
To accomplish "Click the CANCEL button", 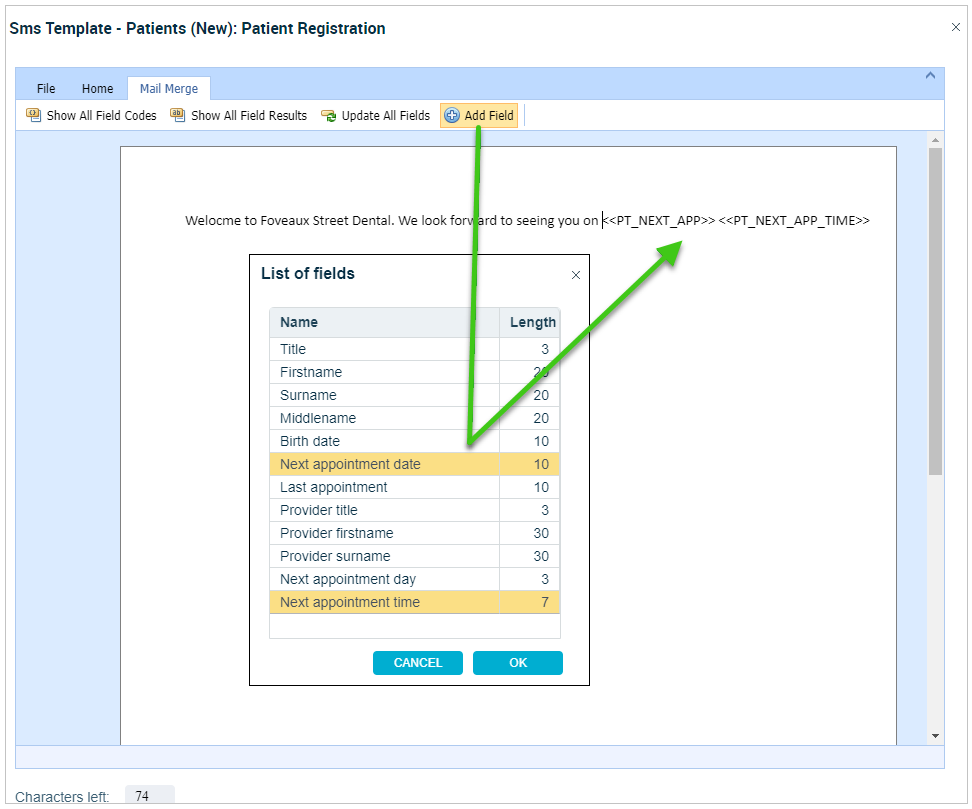I will tap(418, 663).
